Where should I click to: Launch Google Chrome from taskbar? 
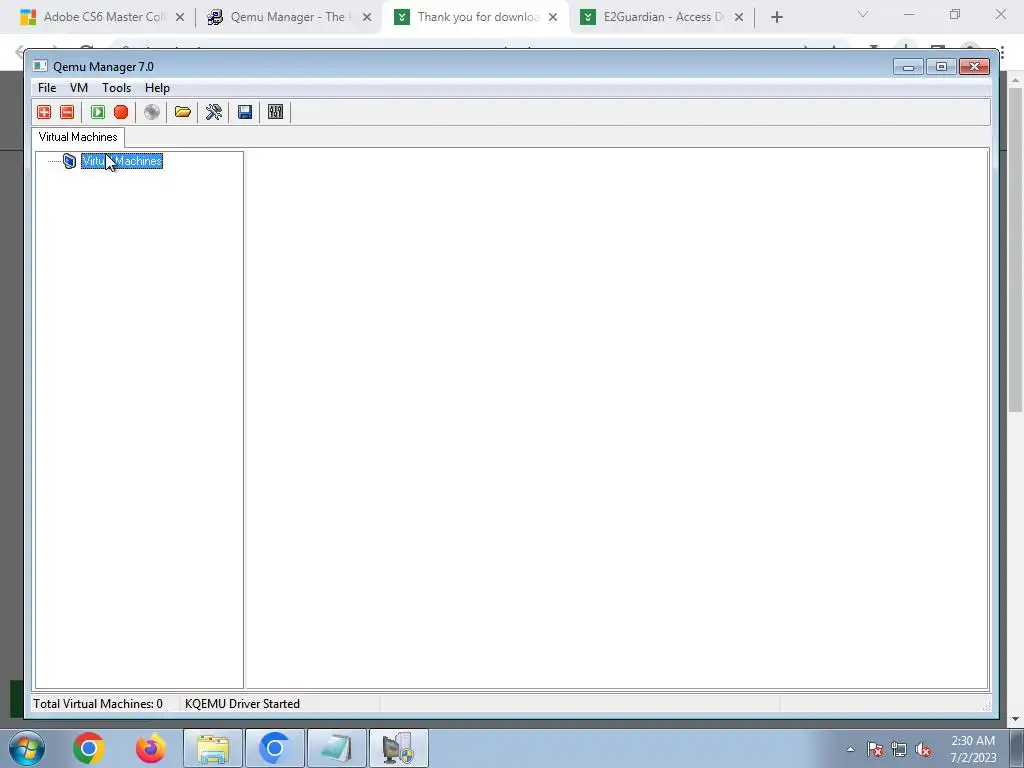tap(89, 748)
